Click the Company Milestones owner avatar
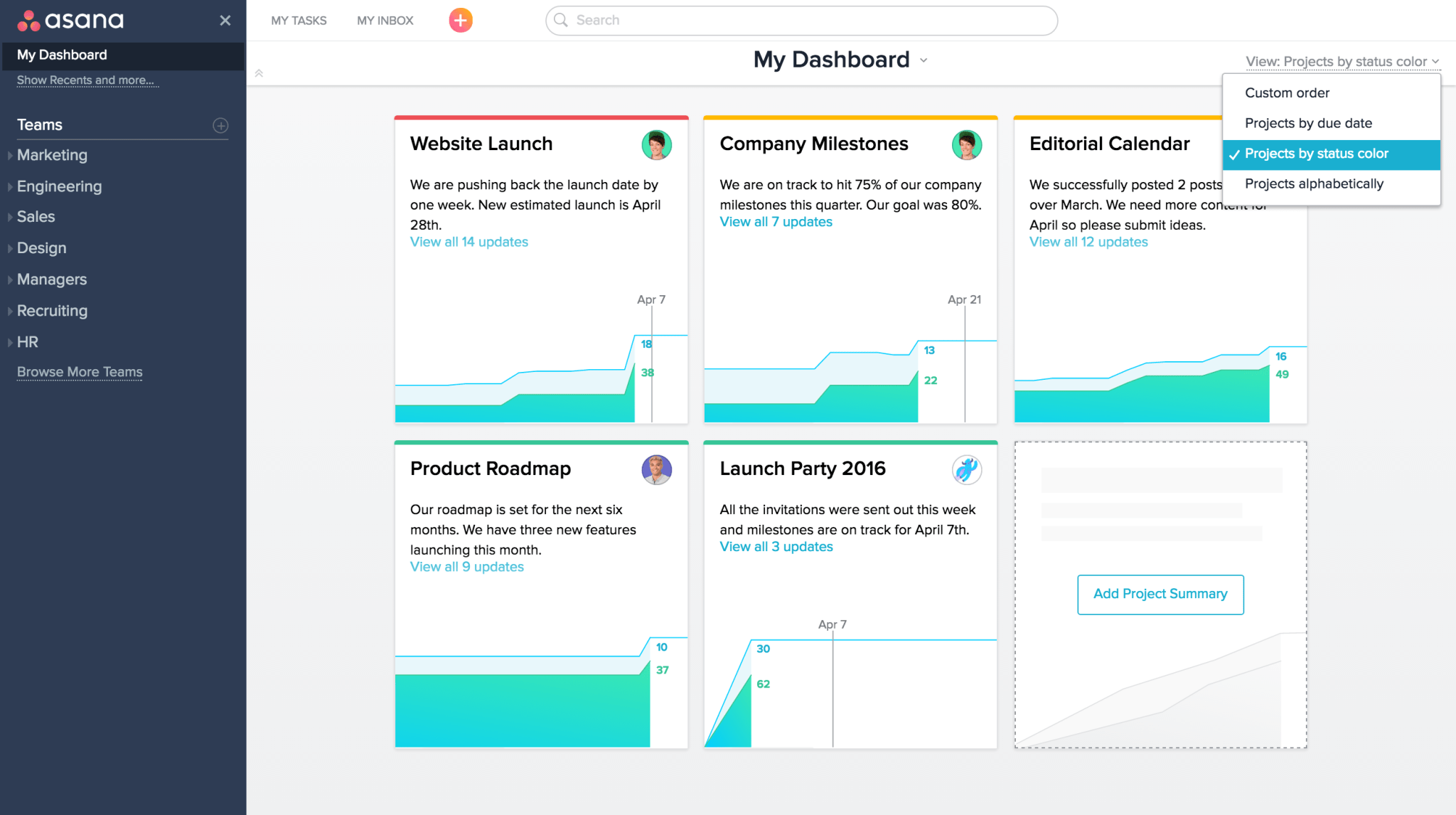 pos(967,144)
